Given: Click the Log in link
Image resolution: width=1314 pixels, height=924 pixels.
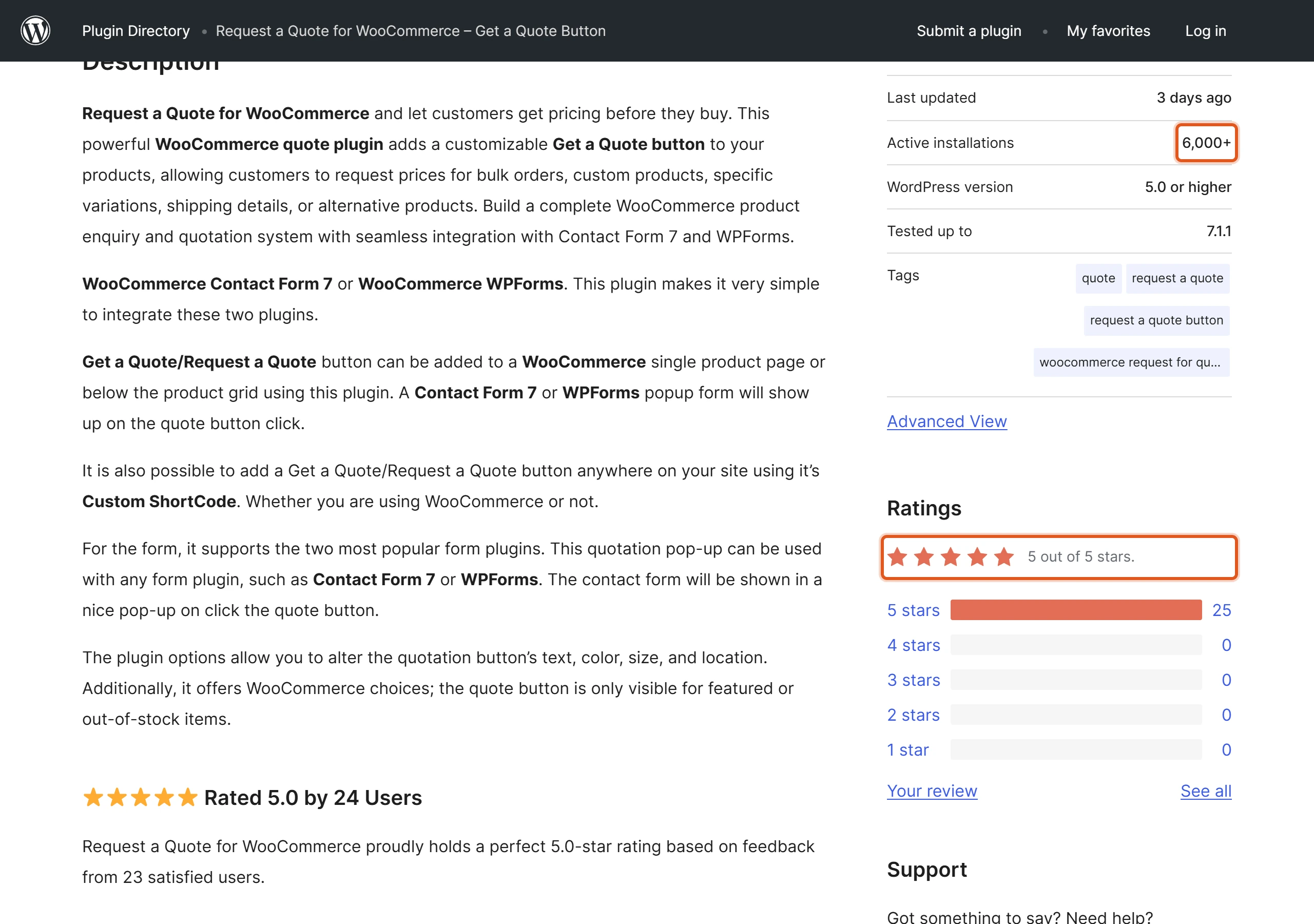Looking at the screenshot, I should click(x=1205, y=31).
